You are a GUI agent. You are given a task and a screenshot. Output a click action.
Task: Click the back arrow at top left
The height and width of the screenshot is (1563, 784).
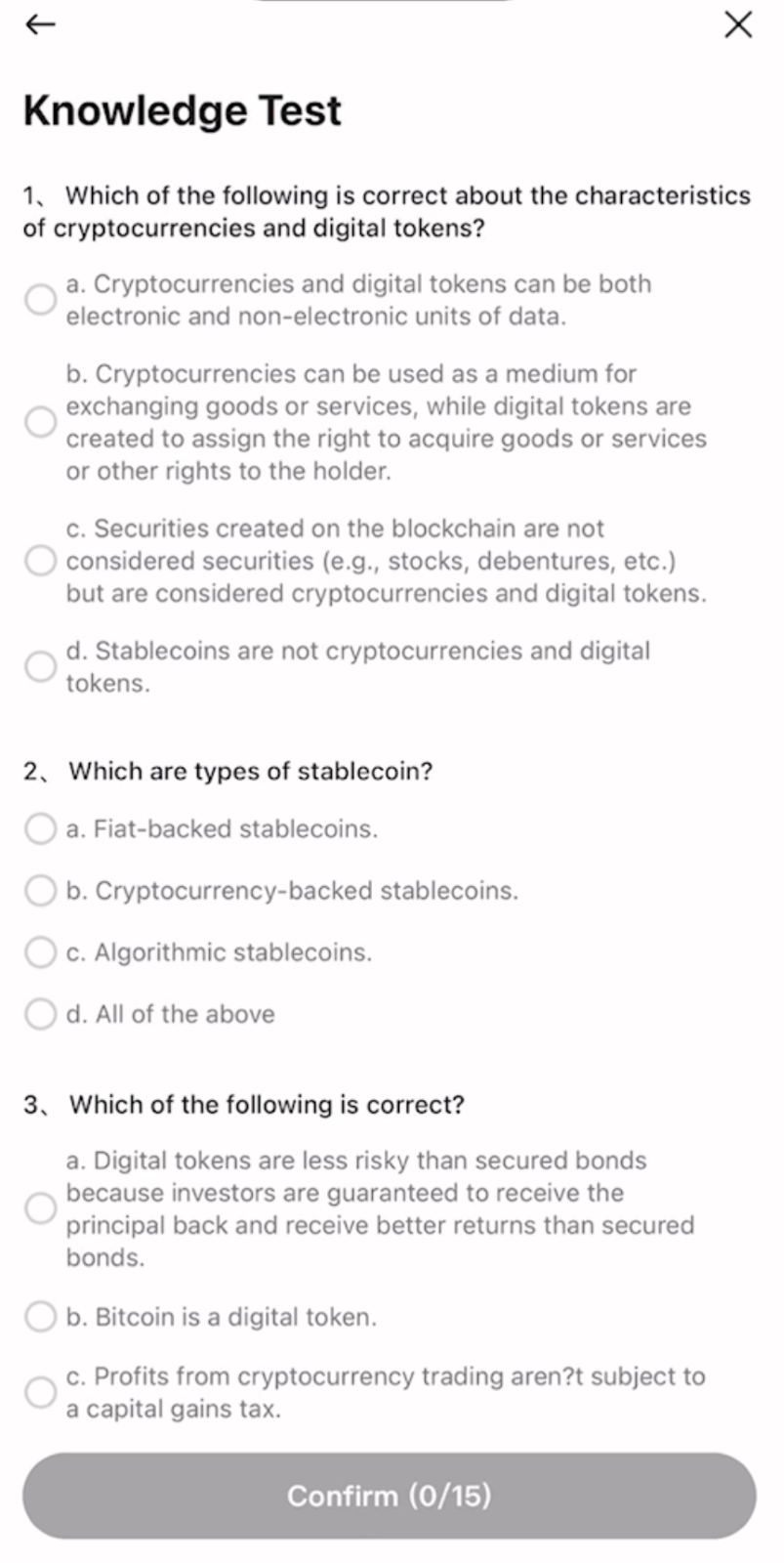coord(40,24)
